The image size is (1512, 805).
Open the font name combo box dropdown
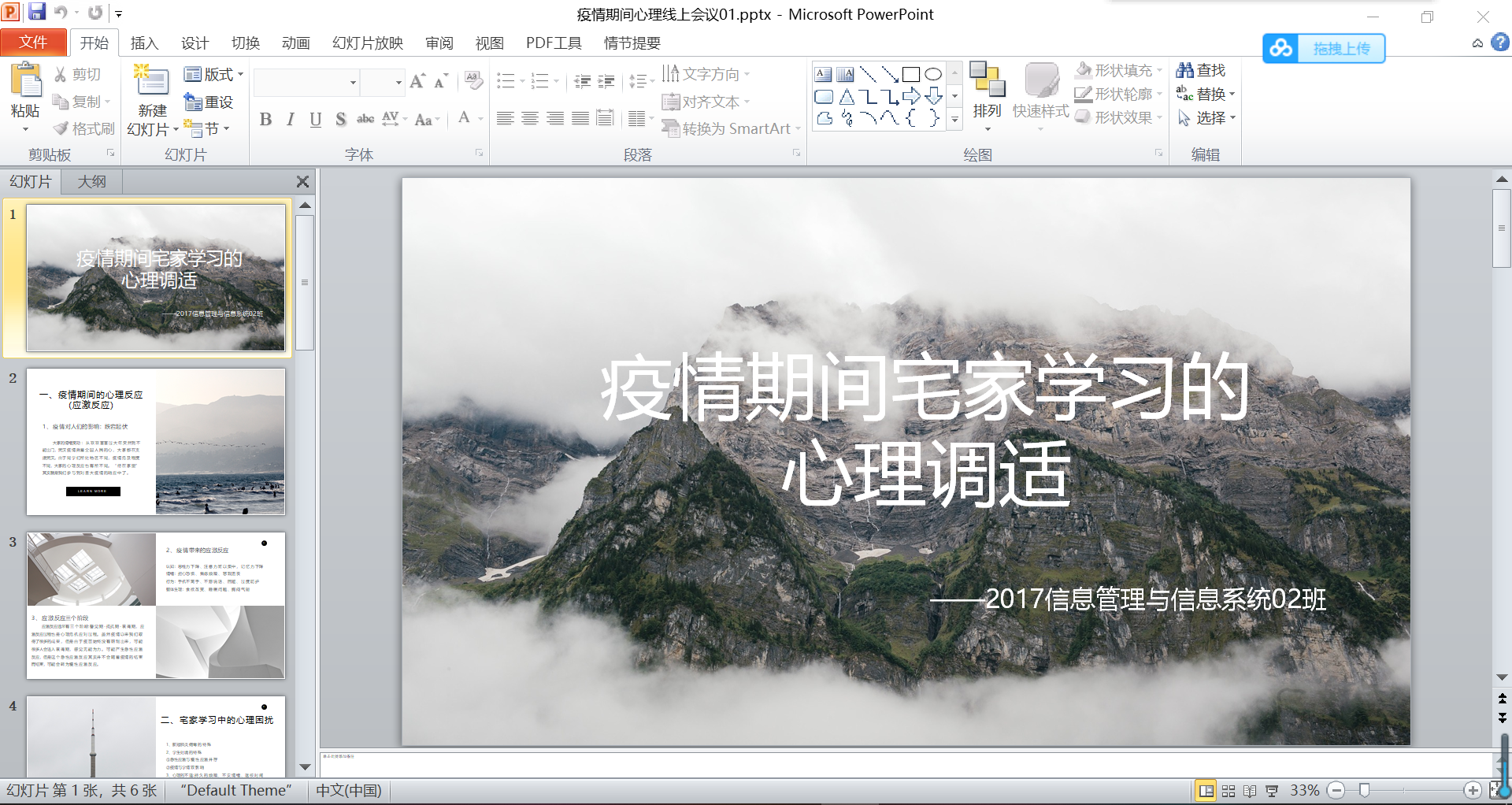[x=354, y=82]
